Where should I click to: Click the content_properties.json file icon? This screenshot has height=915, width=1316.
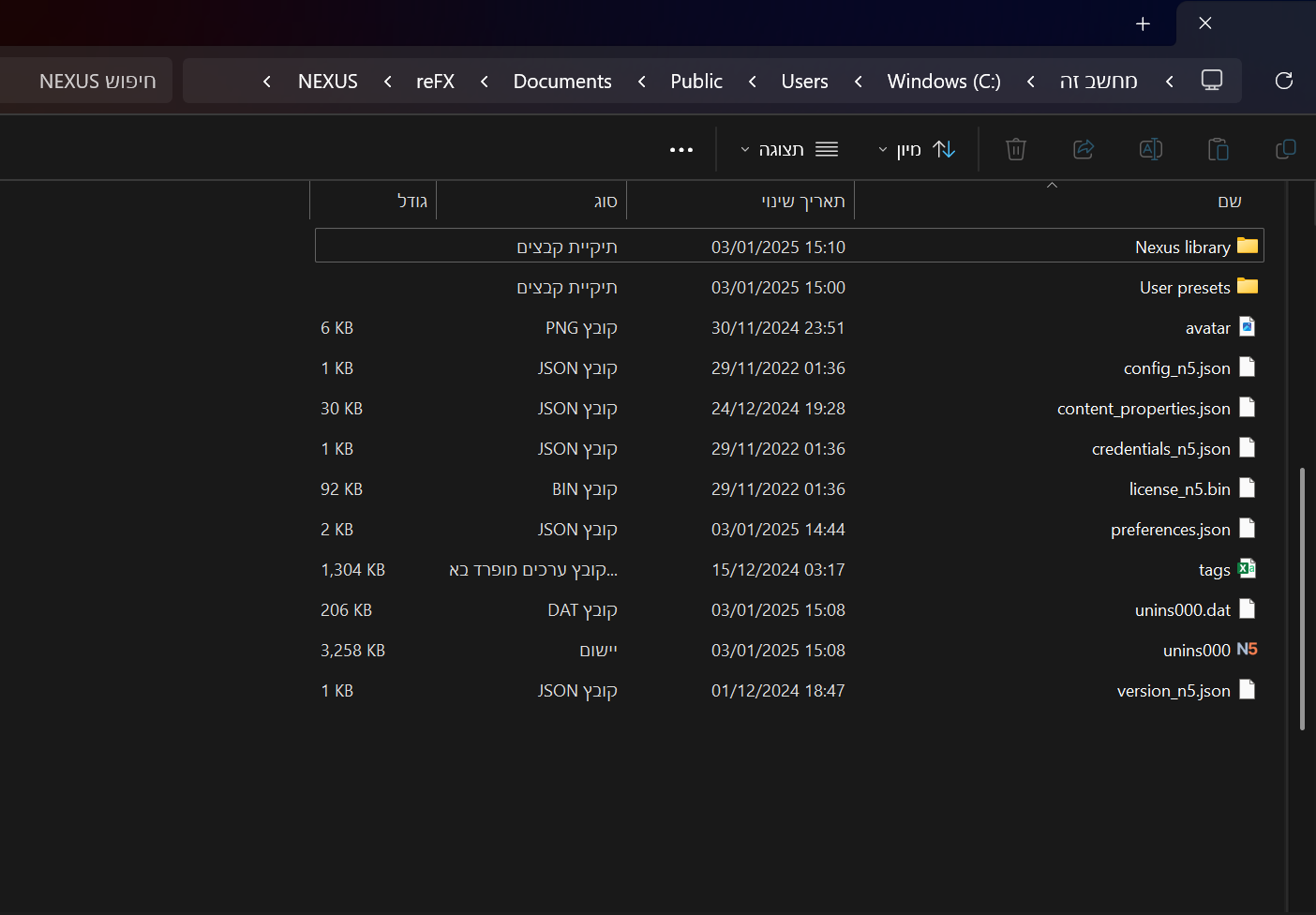tap(1248, 407)
